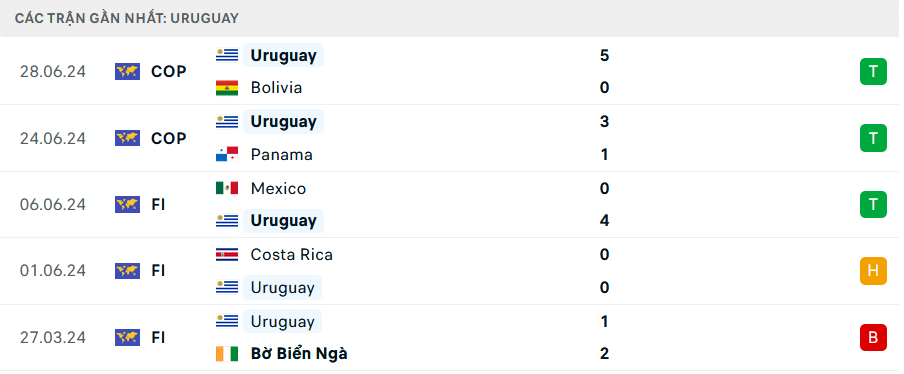Click the green T badge for the Mexico match
The image size is (904, 374).
873,205
